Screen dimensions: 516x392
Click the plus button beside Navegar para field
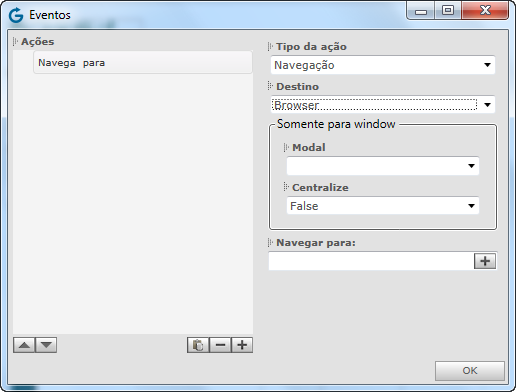tap(485, 261)
